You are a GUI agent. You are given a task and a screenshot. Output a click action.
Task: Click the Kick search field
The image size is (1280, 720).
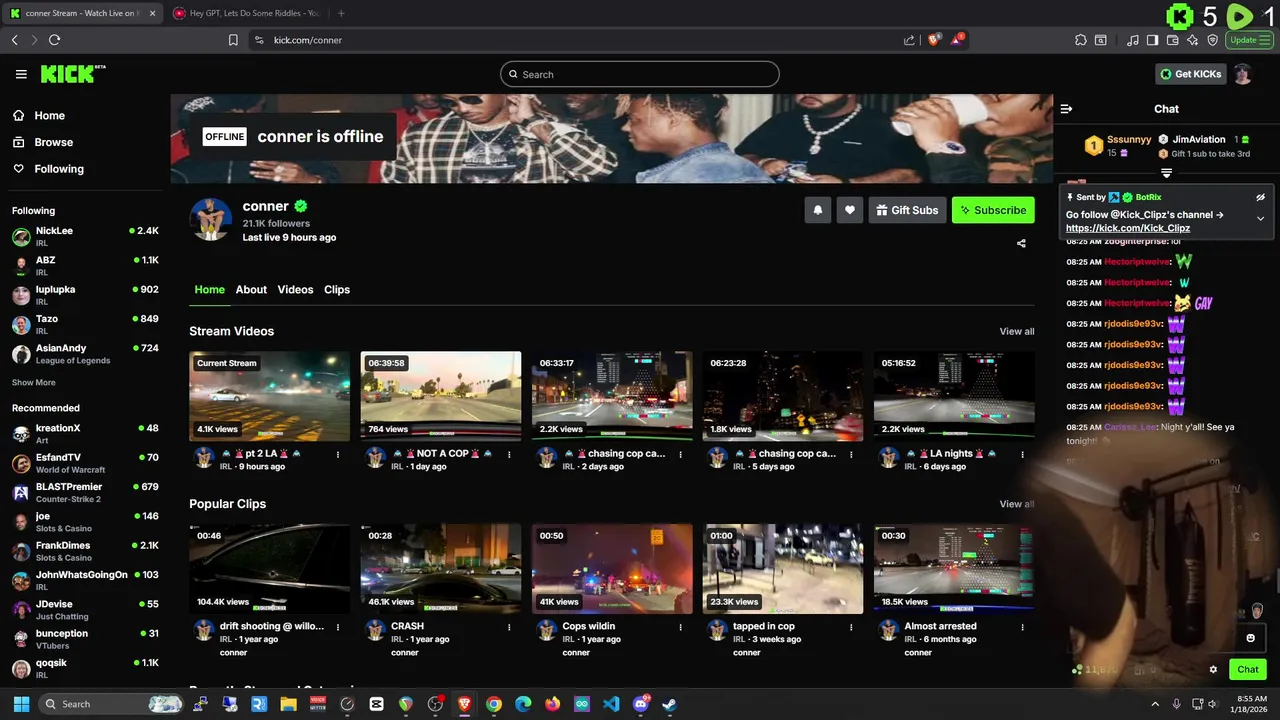pos(640,74)
